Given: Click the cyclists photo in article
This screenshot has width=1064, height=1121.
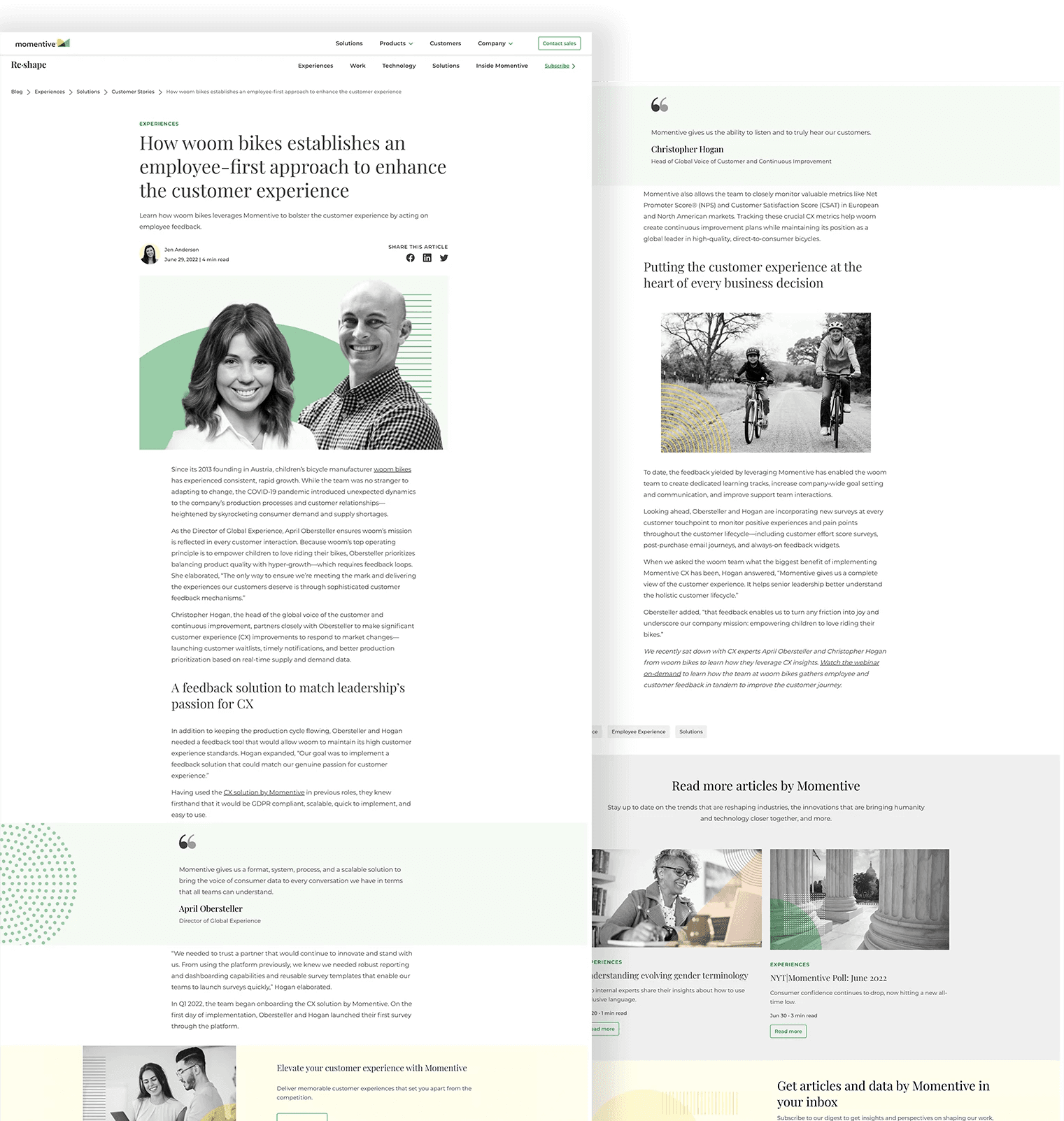Looking at the screenshot, I should pyautogui.click(x=766, y=383).
